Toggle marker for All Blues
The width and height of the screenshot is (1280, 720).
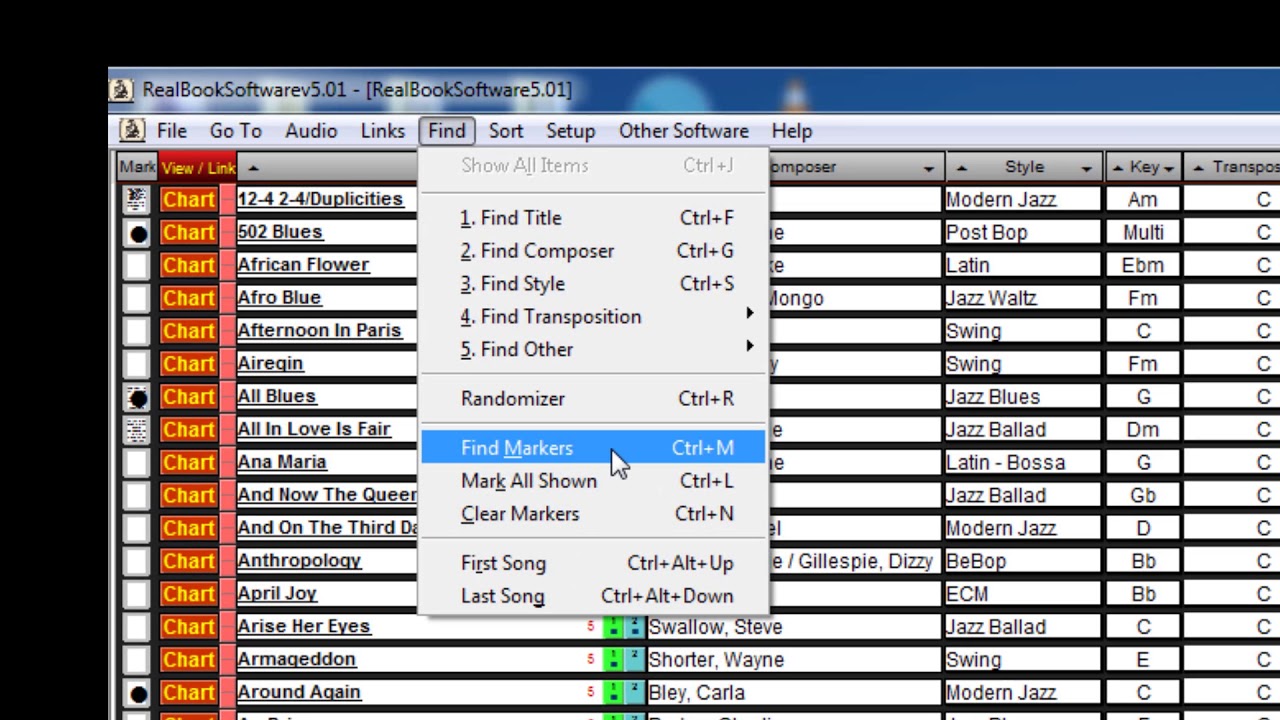click(x=137, y=397)
